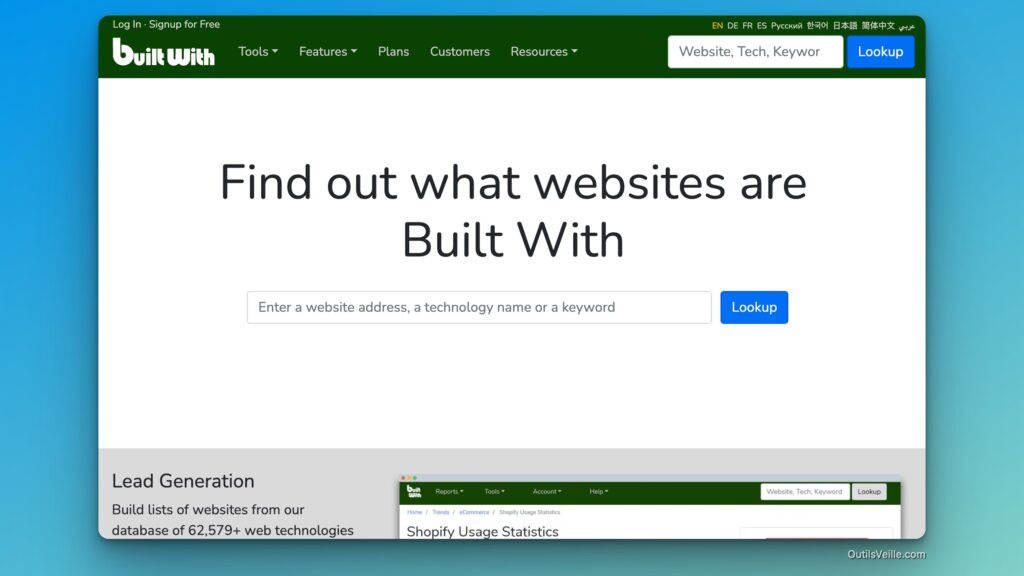Click the Lead Generation heading

click(183, 481)
